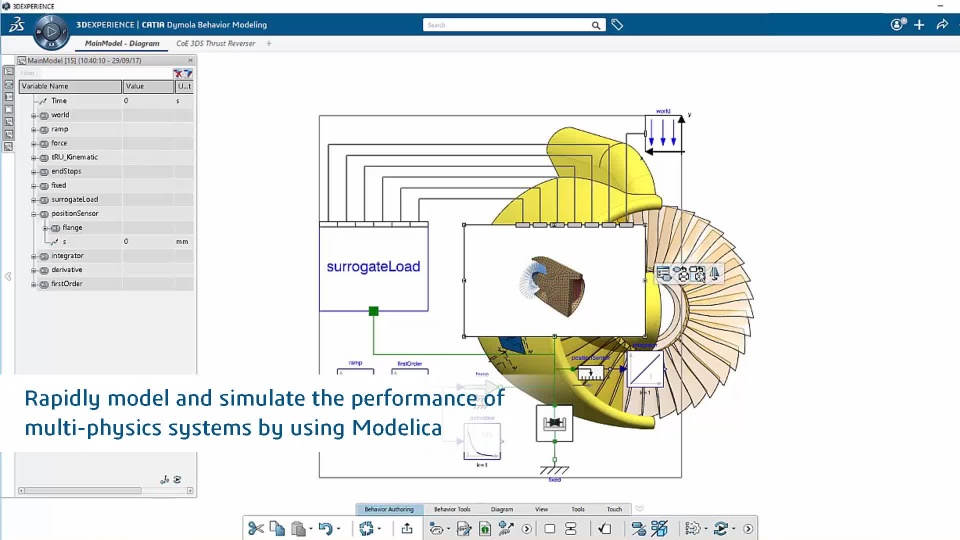
Task: Open the Diagram toolbar tab
Action: point(502,509)
